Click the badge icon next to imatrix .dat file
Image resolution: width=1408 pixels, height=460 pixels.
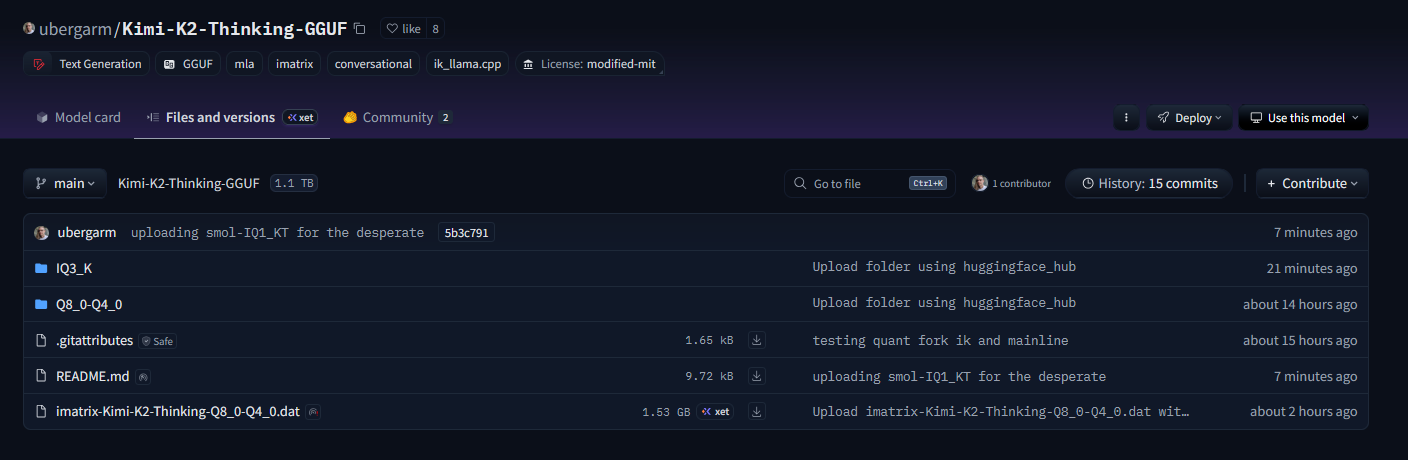314,412
